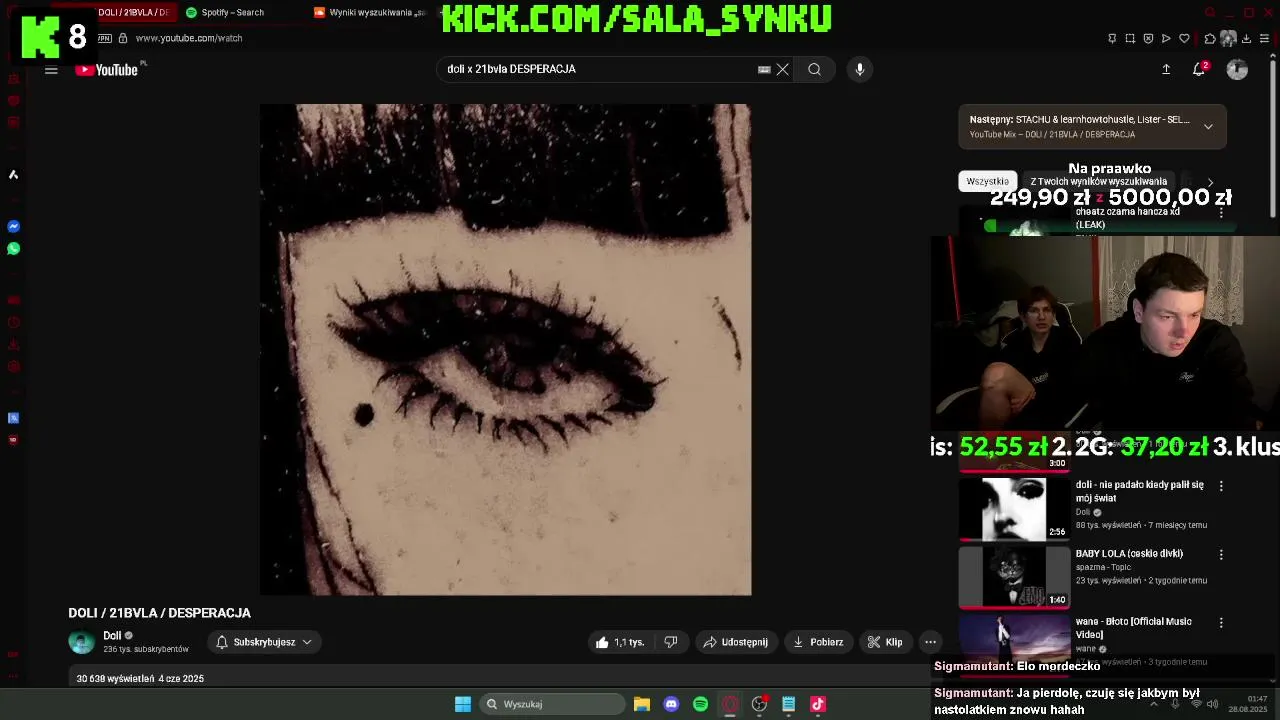Open the browser extensions puzzle icon
The height and width of the screenshot is (720, 1280).
click(x=1210, y=38)
